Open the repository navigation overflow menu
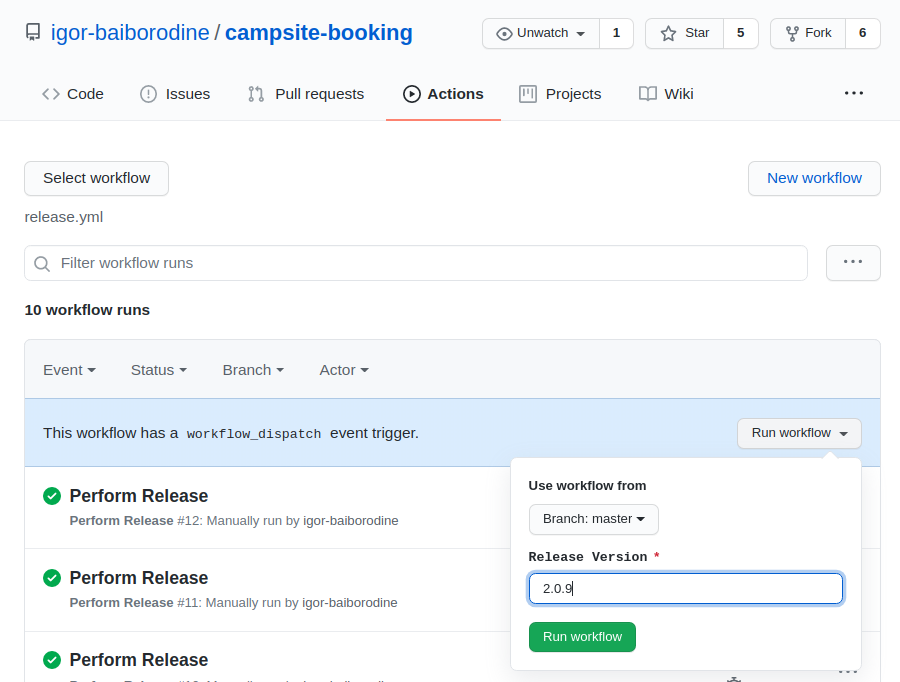The image size is (900, 682). (x=854, y=93)
